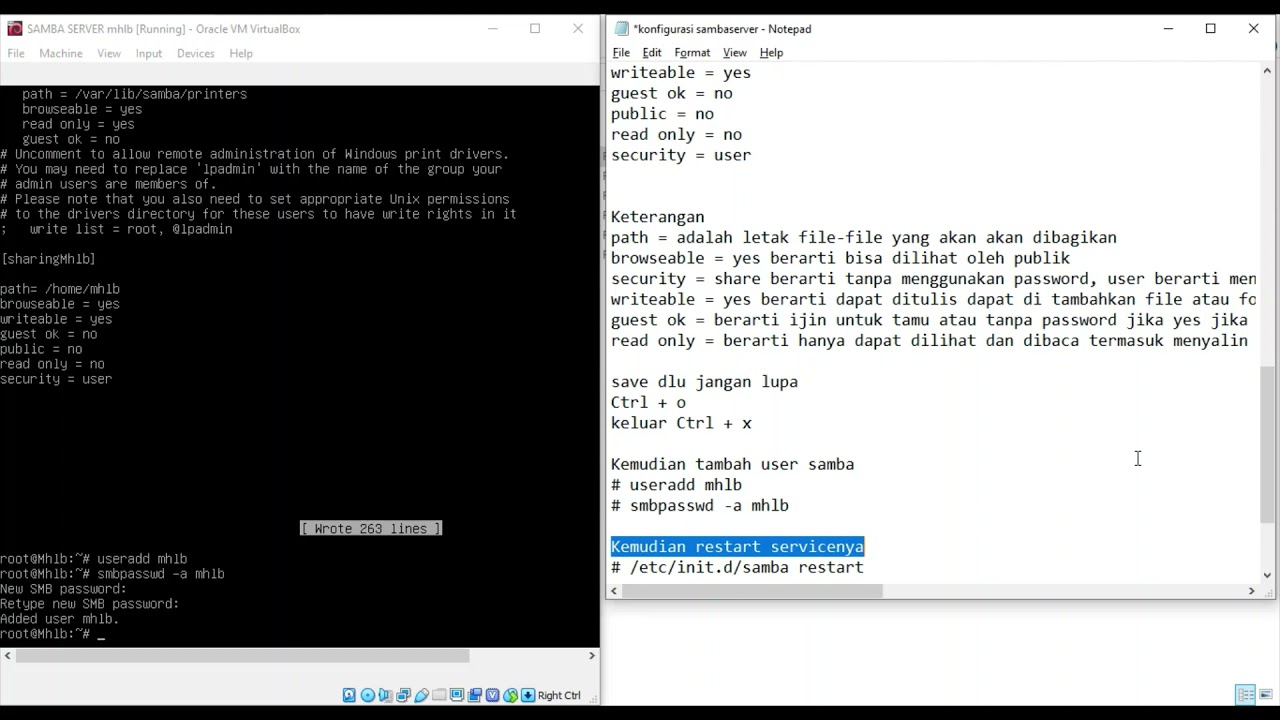Image resolution: width=1280 pixels, height=720 pixels.
Task: Click the 'Keterangan' heading in Notepad
Action: click(657, 217)
